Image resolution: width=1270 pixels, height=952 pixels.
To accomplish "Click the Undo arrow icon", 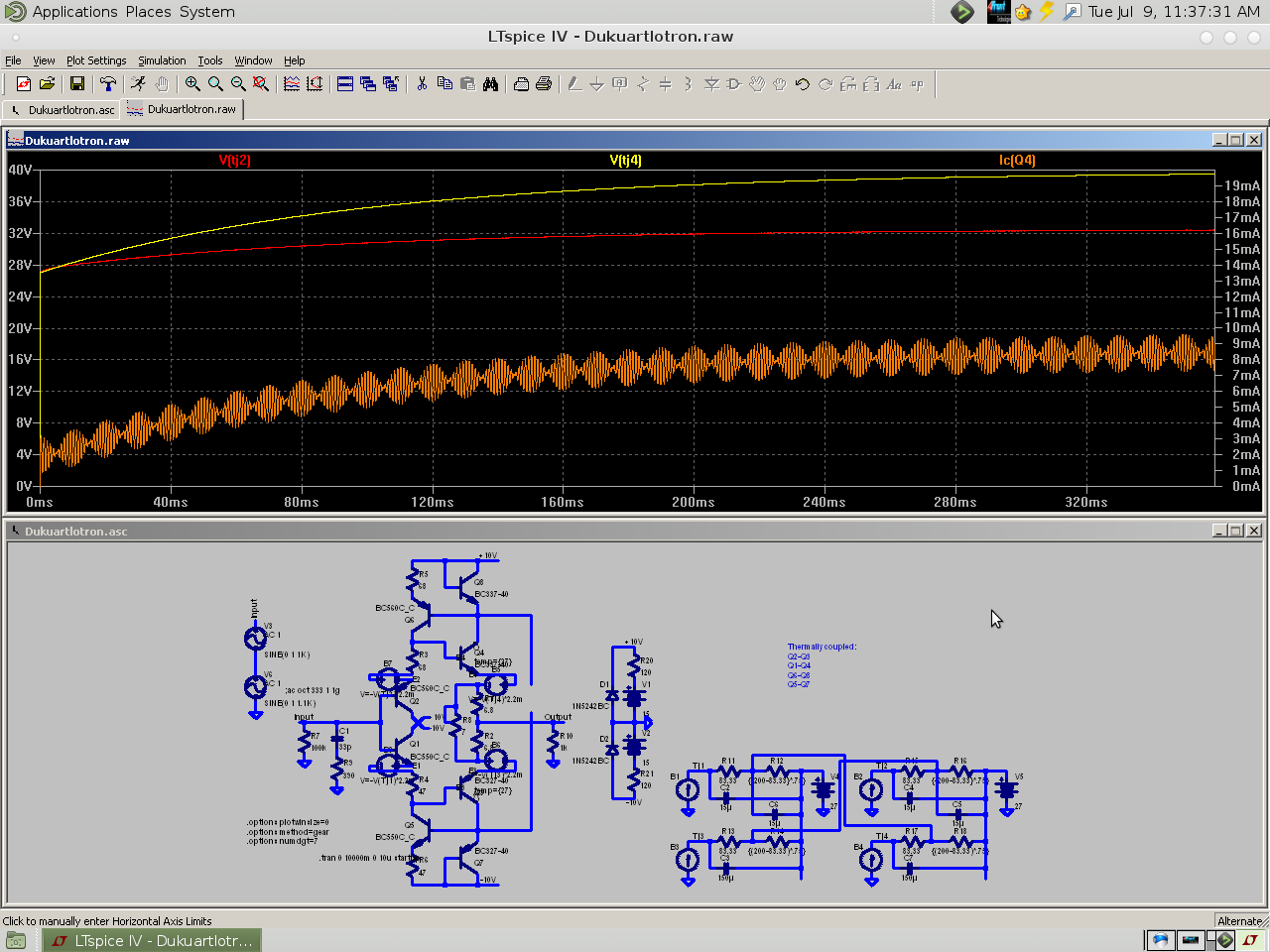I will click(803, 84).
